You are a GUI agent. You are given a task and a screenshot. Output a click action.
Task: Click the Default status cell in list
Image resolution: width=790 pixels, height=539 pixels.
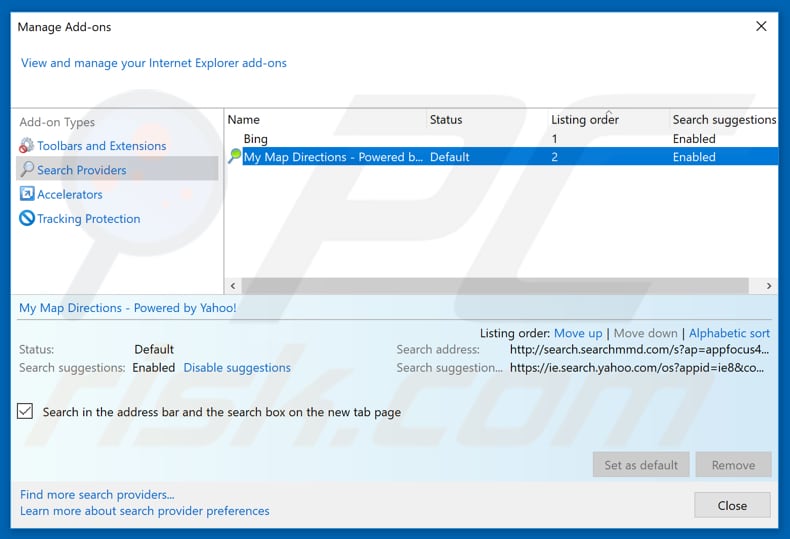click(449, 157)
